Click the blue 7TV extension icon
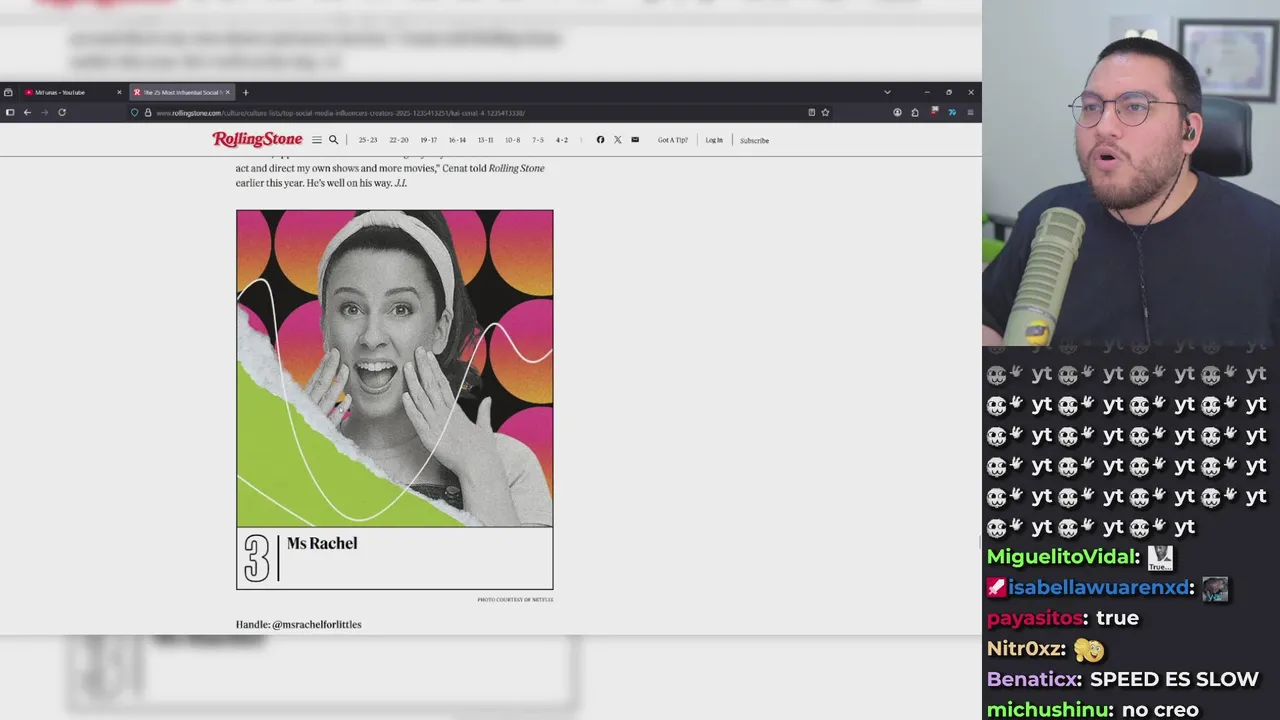The image size is (1280, 720). pos(952,112)
